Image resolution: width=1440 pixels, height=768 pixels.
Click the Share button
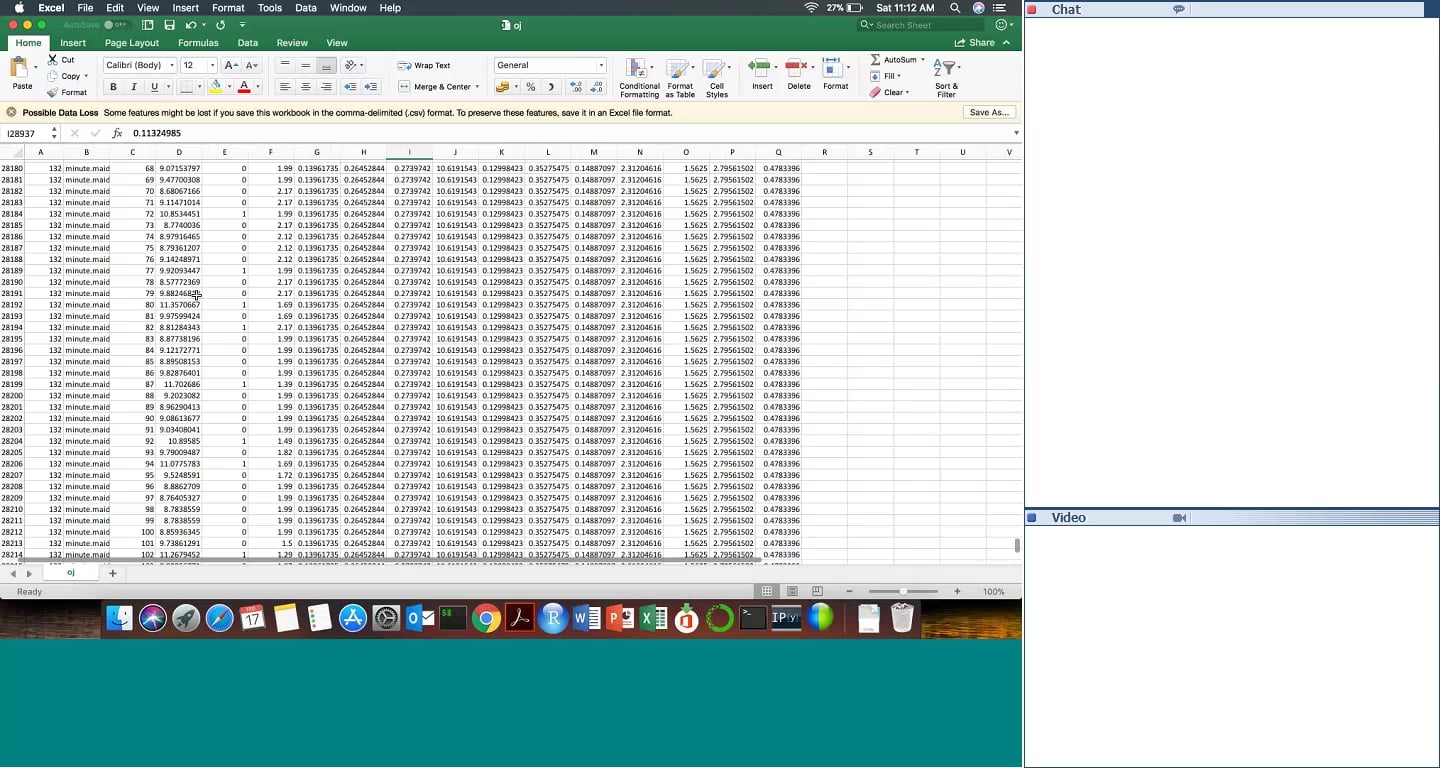click(x=975, y=43)
